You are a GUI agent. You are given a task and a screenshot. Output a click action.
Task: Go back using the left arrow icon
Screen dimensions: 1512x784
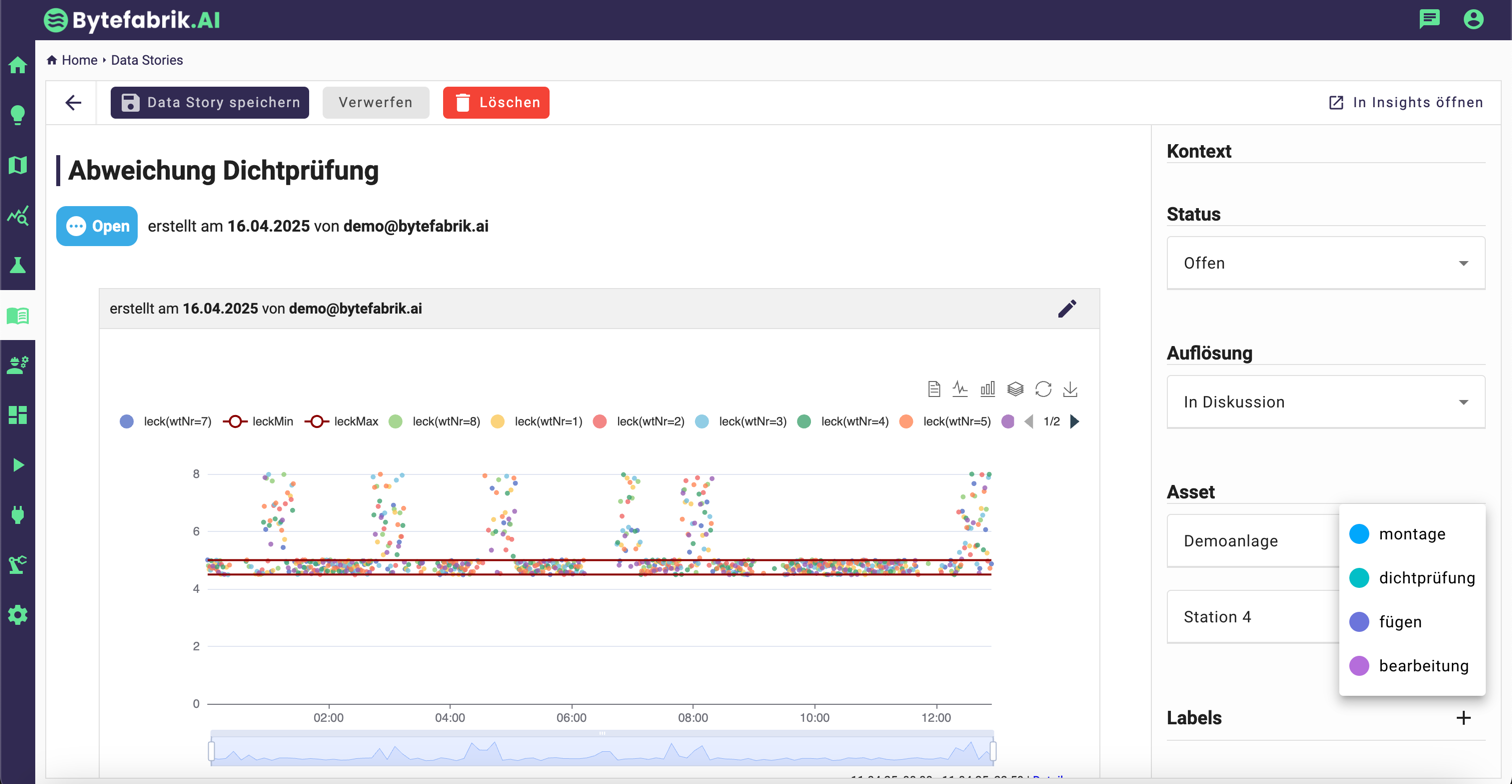point(73,103)
